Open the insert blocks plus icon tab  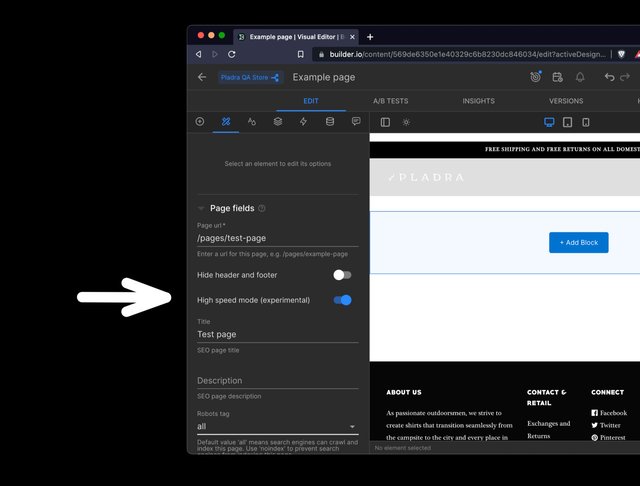(x=200, y=121)
